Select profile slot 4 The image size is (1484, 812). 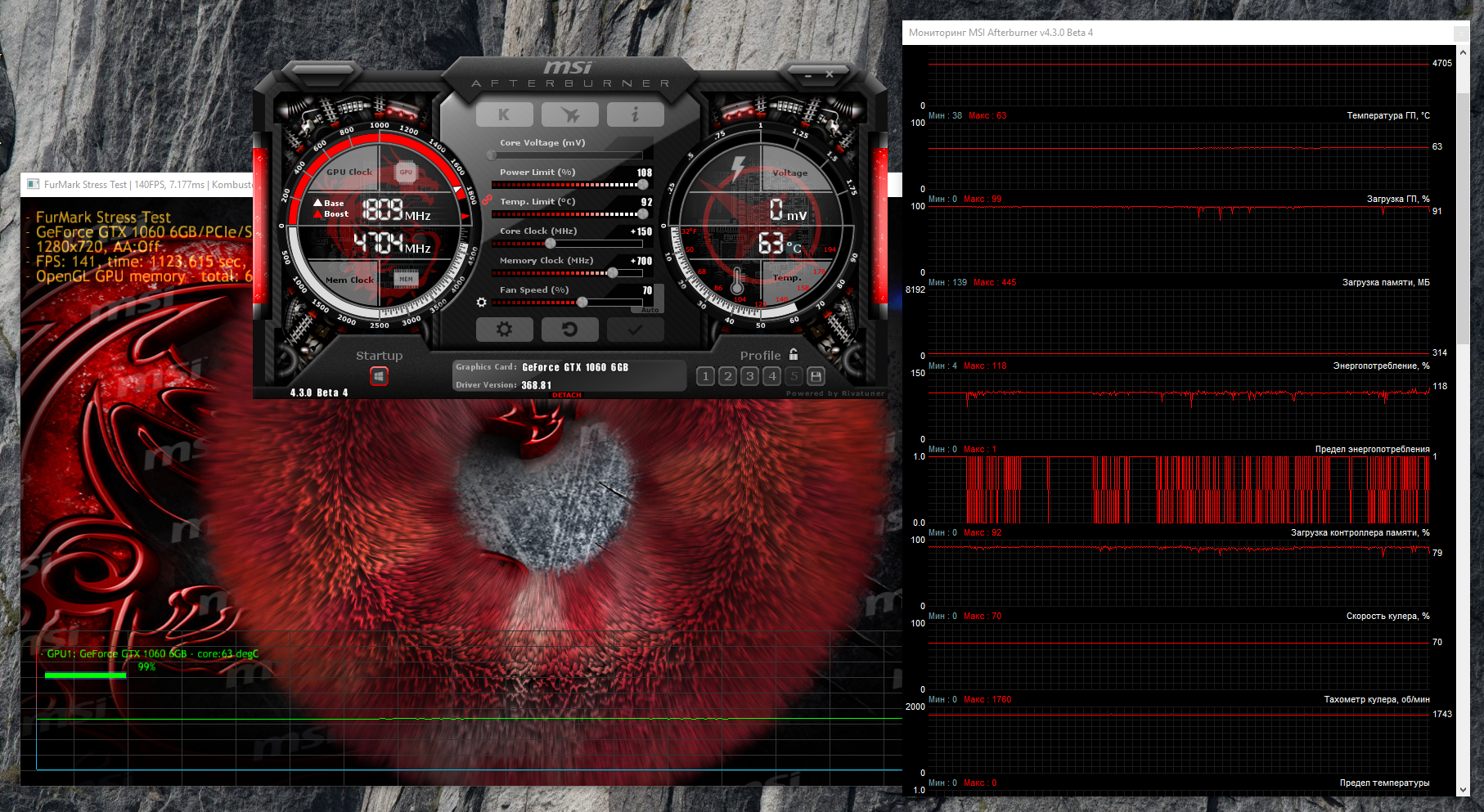pyautogui.click(x=771, y=376)
